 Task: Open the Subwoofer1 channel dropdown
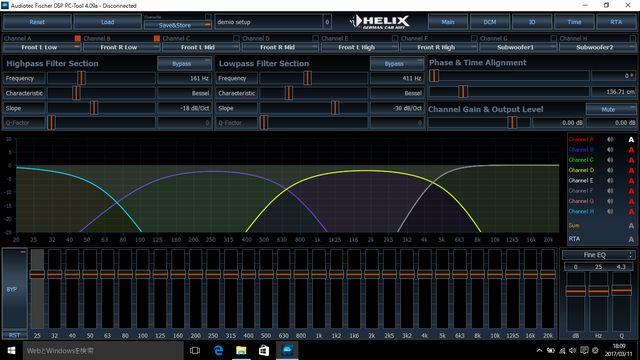click(x=518, y=47)
